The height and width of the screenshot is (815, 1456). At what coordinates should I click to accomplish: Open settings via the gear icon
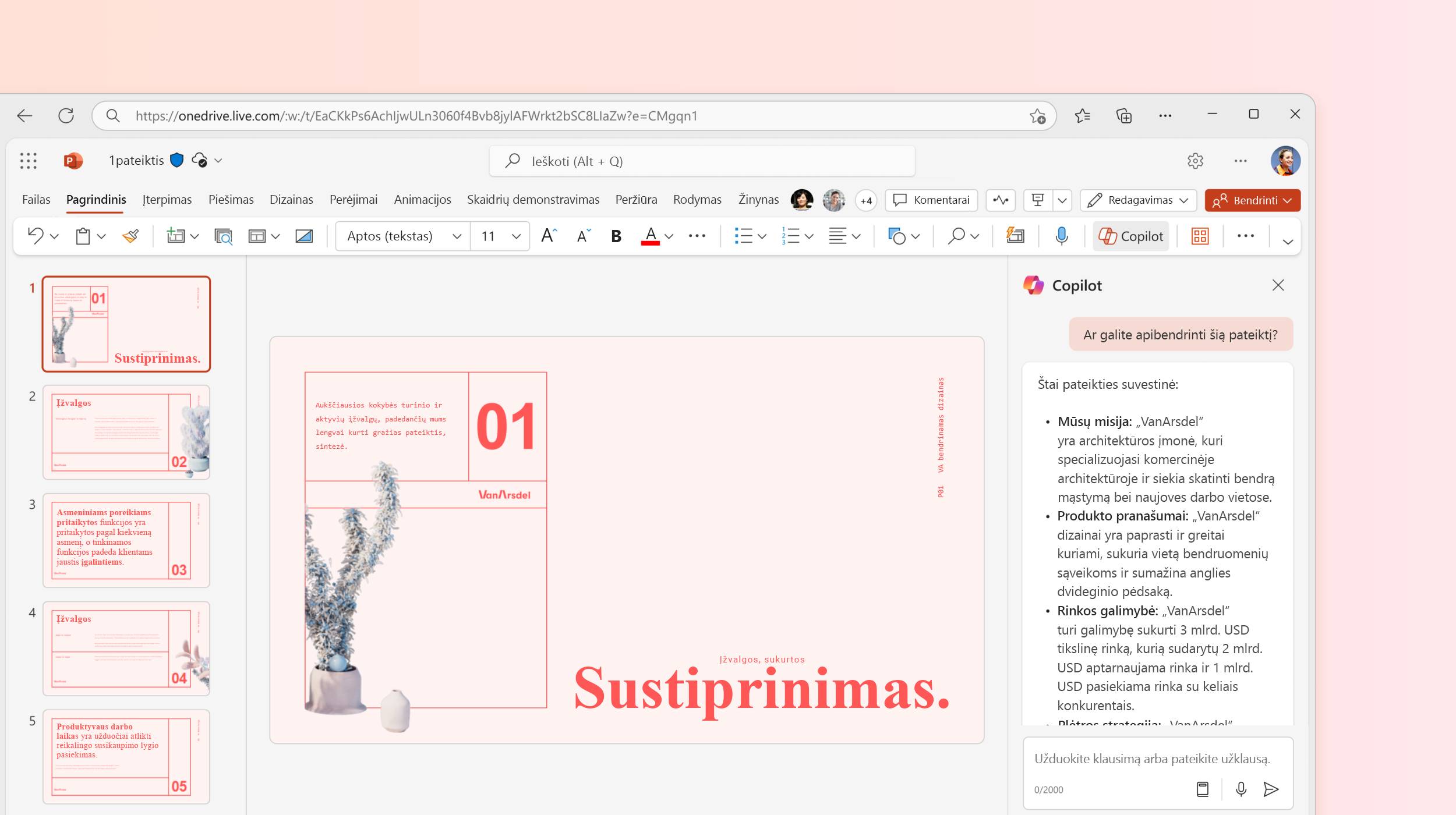coord(1195,161)
